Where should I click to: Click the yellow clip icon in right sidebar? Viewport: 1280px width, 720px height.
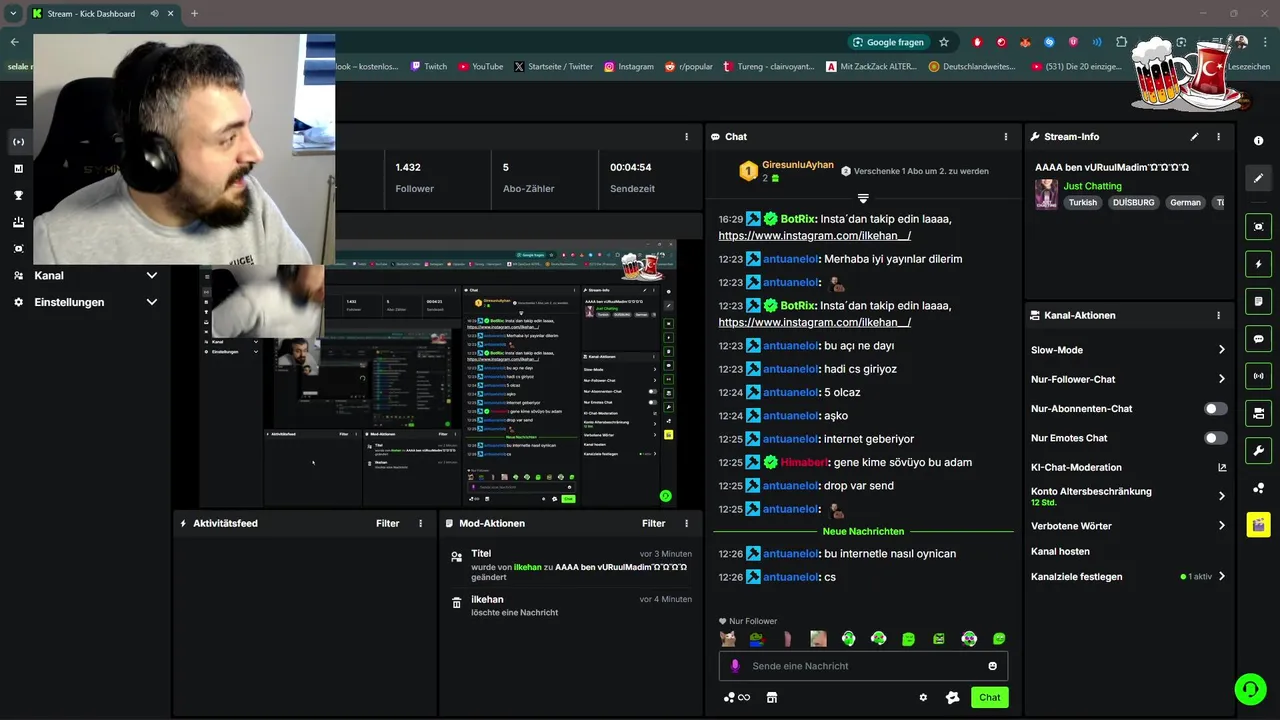pos(1258,524)
